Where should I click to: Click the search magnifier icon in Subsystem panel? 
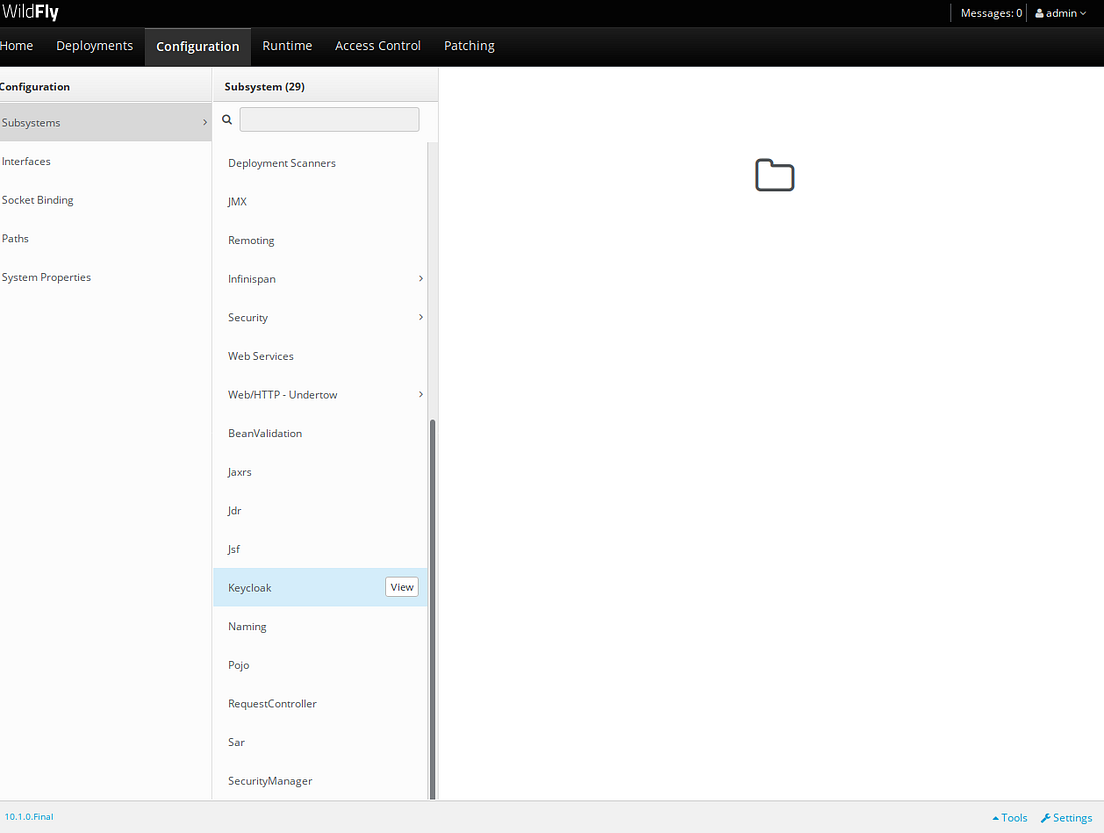[x=227, y=118]
